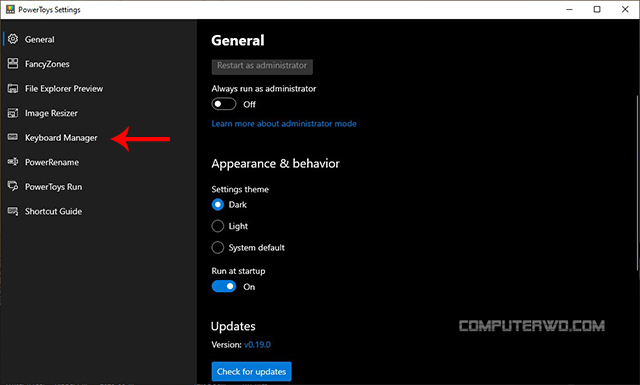Open PowerToys Run via its icon

(x=13, y=186)
